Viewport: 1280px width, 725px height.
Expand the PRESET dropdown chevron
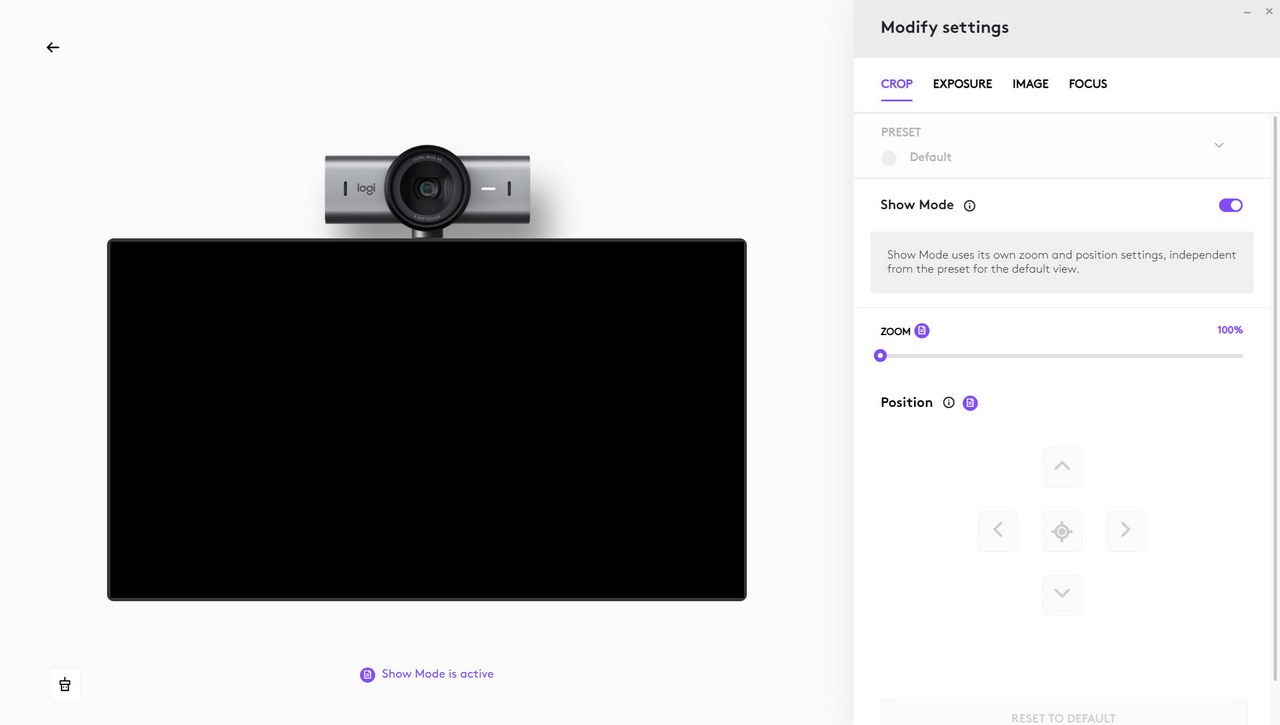1219,145
